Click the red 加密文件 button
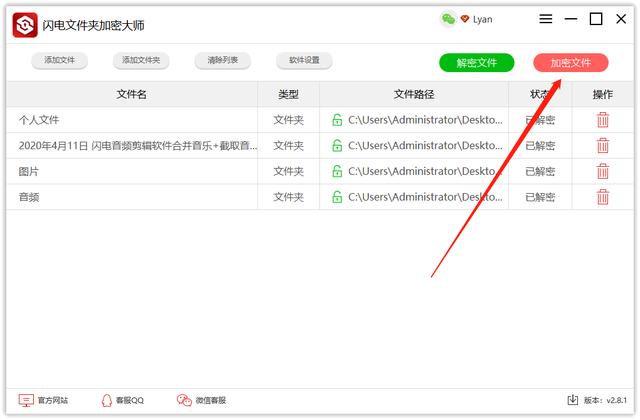This screenshot has height=420, width=640. click(571, 63)
